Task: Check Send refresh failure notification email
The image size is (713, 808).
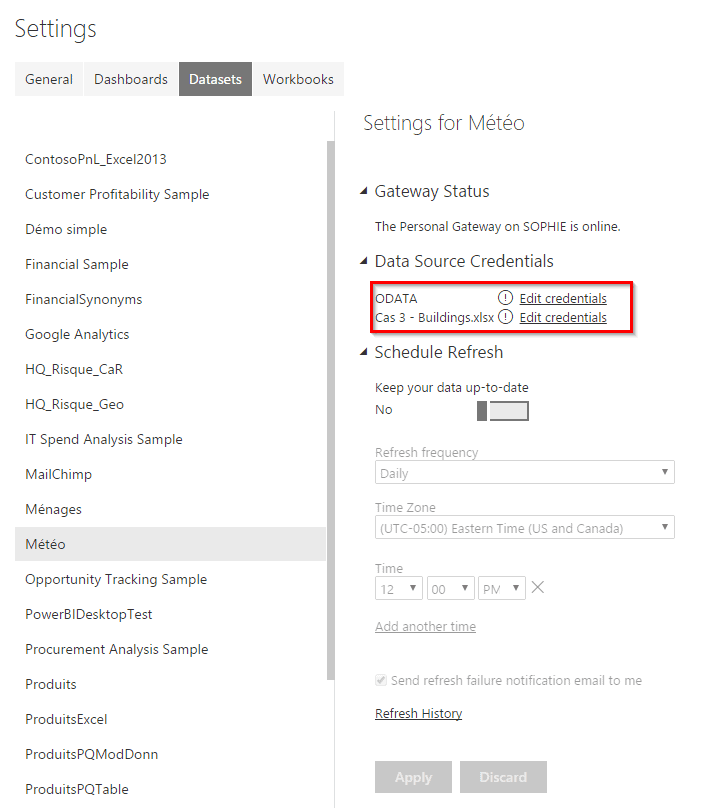Action: 381,681
